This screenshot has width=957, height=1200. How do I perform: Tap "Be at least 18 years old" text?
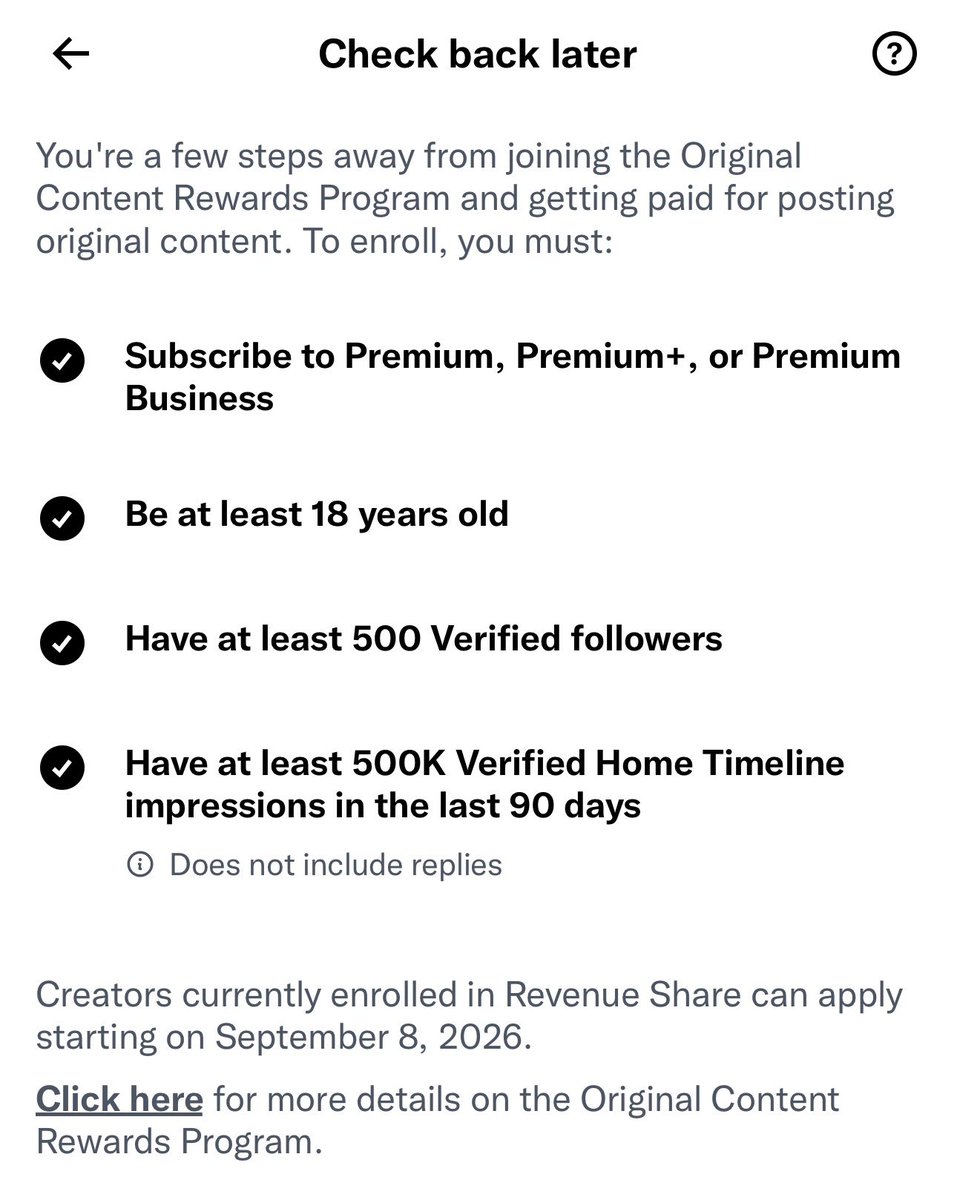pyautogui.click(x=317, y=514)
